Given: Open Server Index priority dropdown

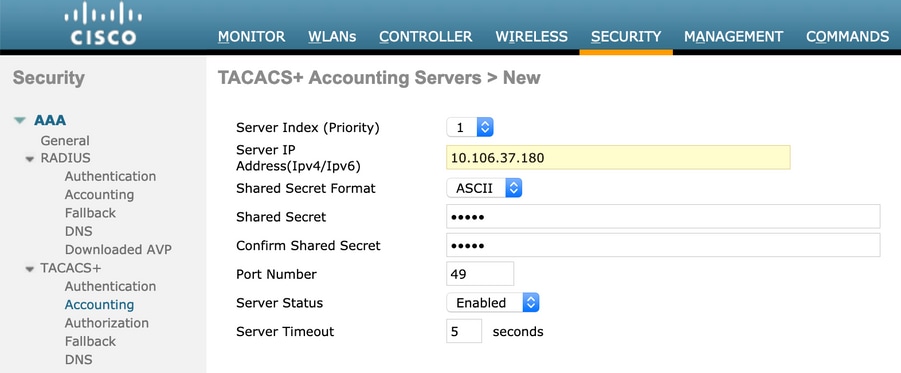Looking at the screenshot, I should click(470, 128).
